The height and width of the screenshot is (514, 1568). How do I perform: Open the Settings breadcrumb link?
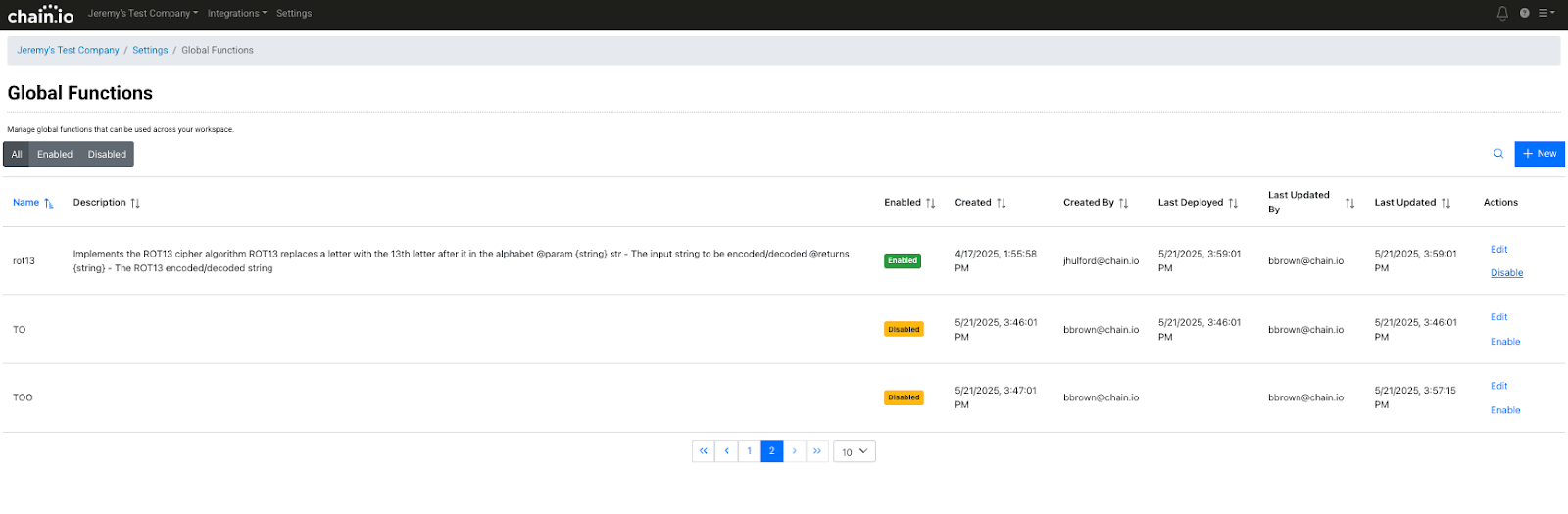(x=150, y=50)
